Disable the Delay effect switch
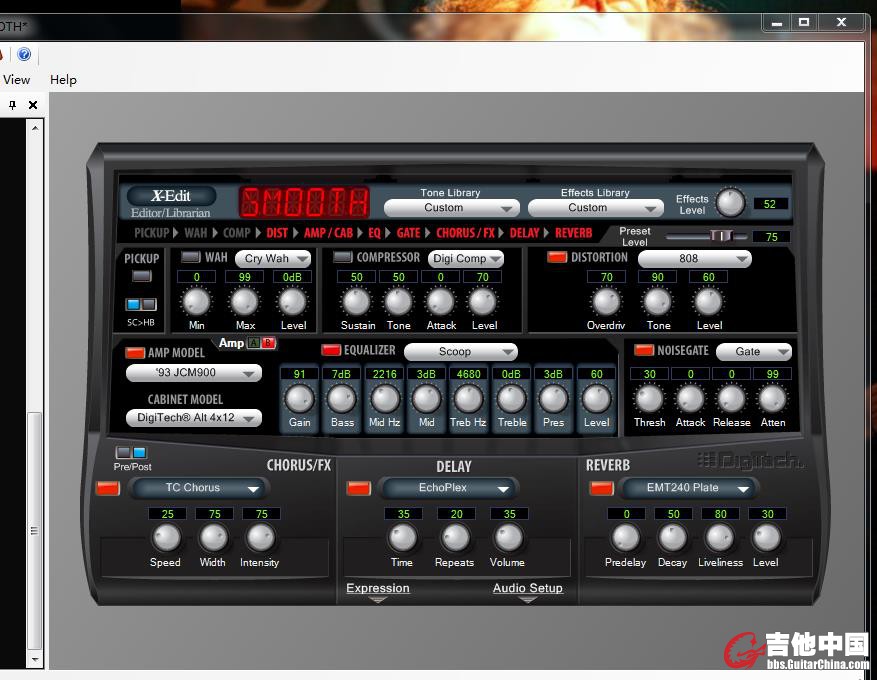Screen dimensions: 877x680 (x=359, y=488)
